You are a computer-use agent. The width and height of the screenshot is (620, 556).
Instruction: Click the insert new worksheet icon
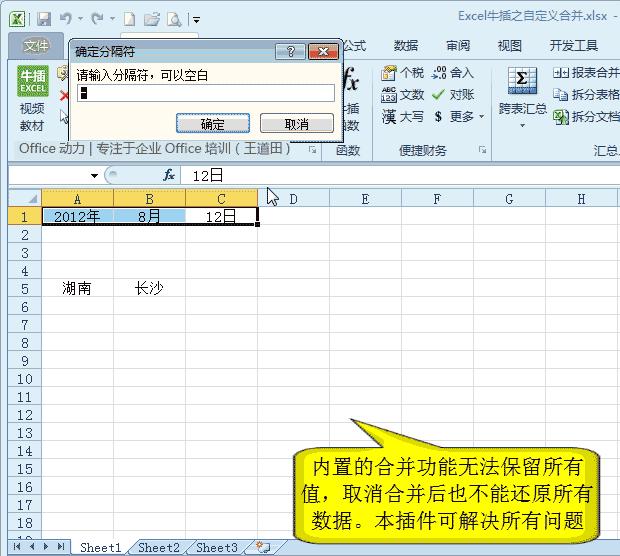click(263, 547)
